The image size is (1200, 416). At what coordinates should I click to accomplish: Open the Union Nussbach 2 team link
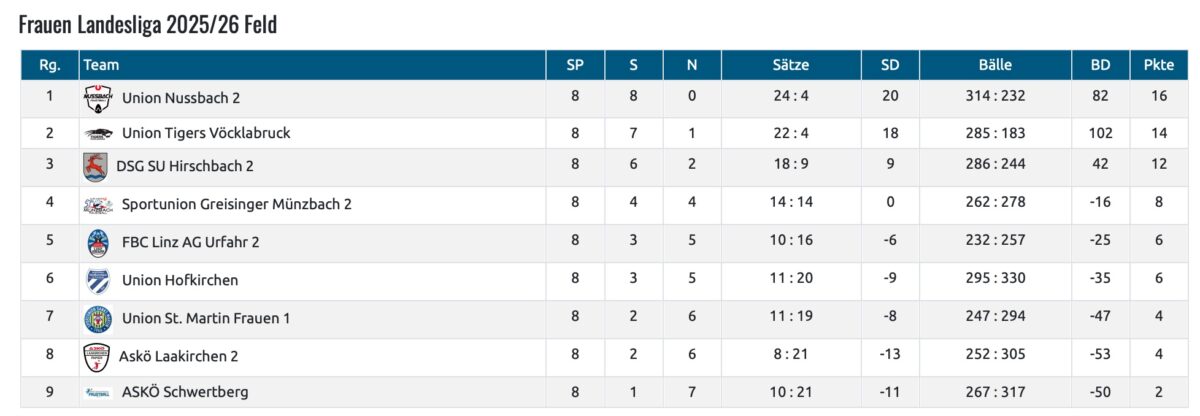click(181, 98)
